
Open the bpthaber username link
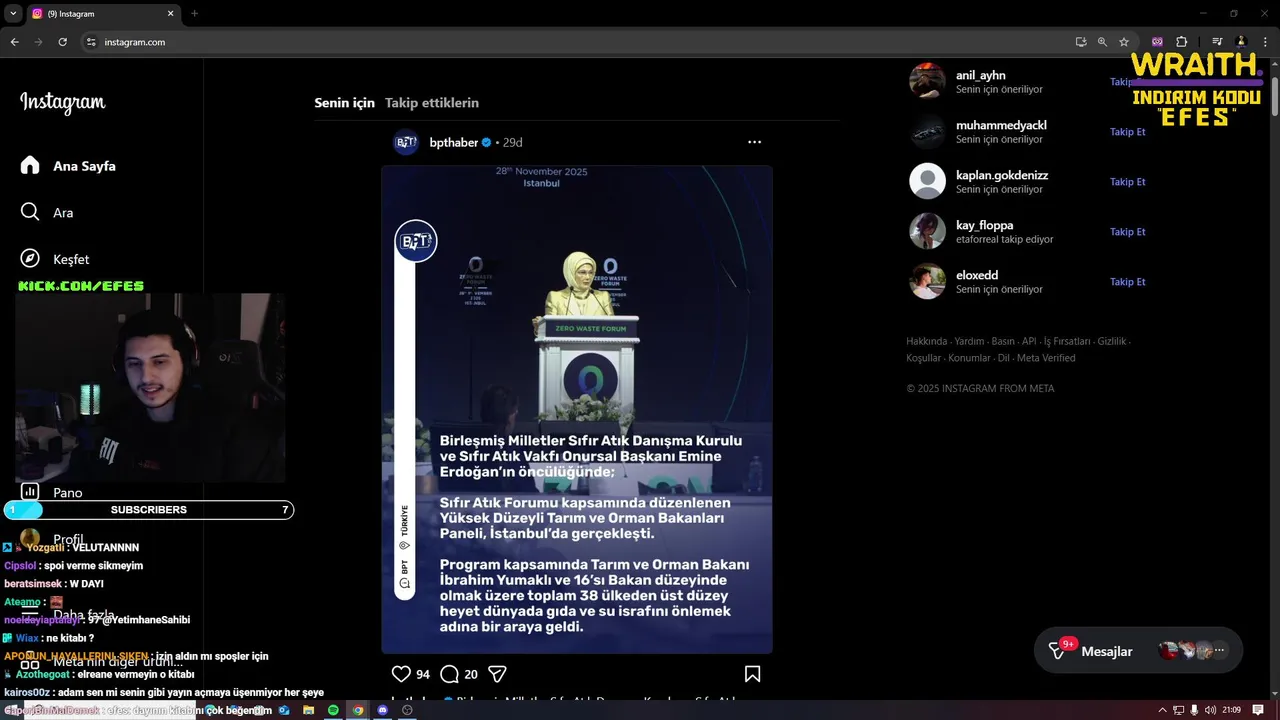click(454, 143)
